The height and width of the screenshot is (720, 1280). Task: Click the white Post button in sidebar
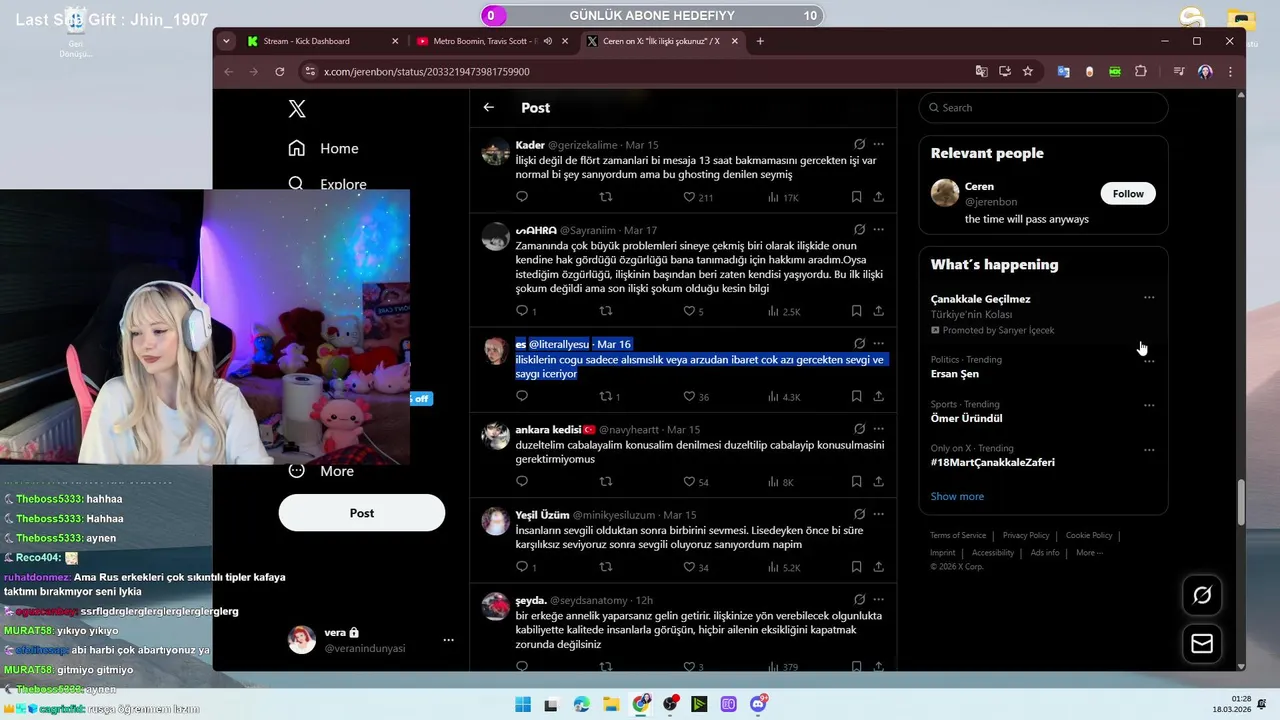click(362, 513)
